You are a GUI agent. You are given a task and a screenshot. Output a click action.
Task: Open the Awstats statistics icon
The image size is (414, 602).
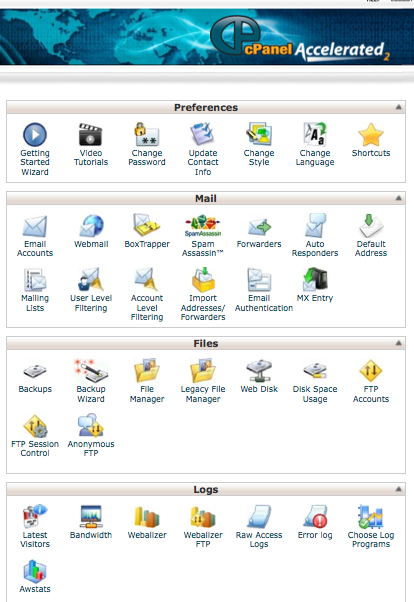pyautogui.click(x=35, y=571)
